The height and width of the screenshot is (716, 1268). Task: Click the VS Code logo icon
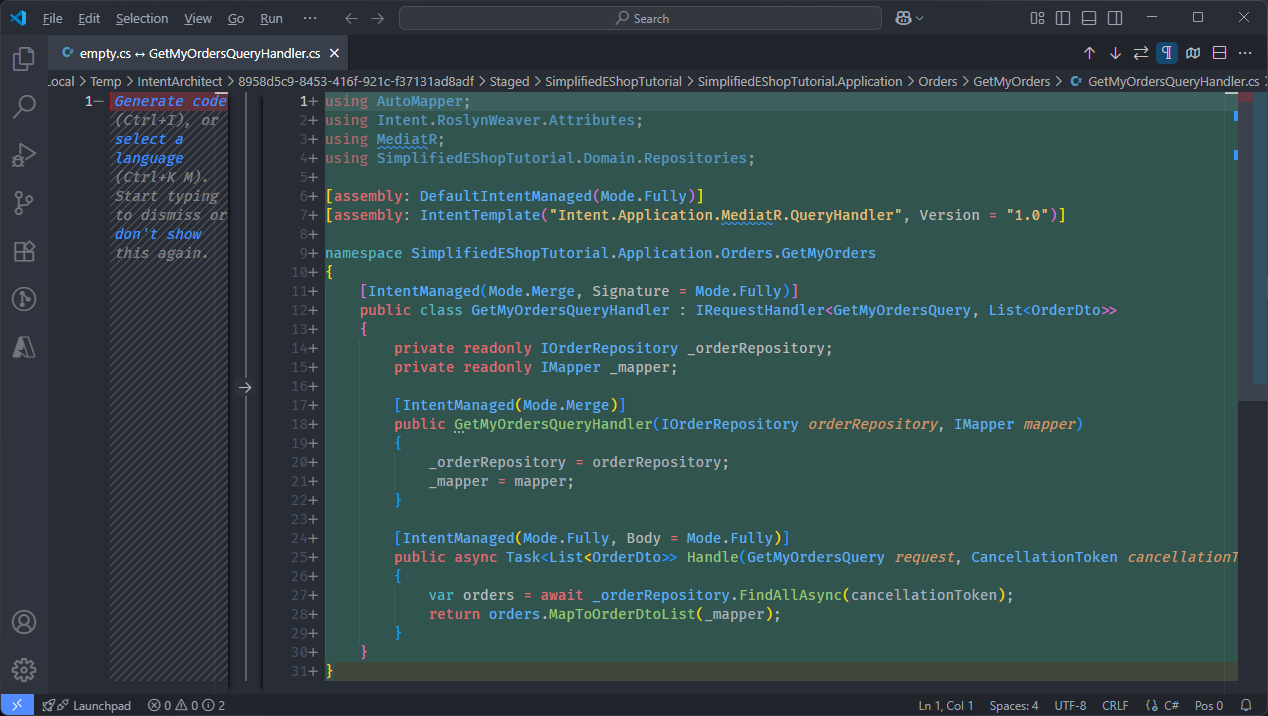(x=18, y=18)
